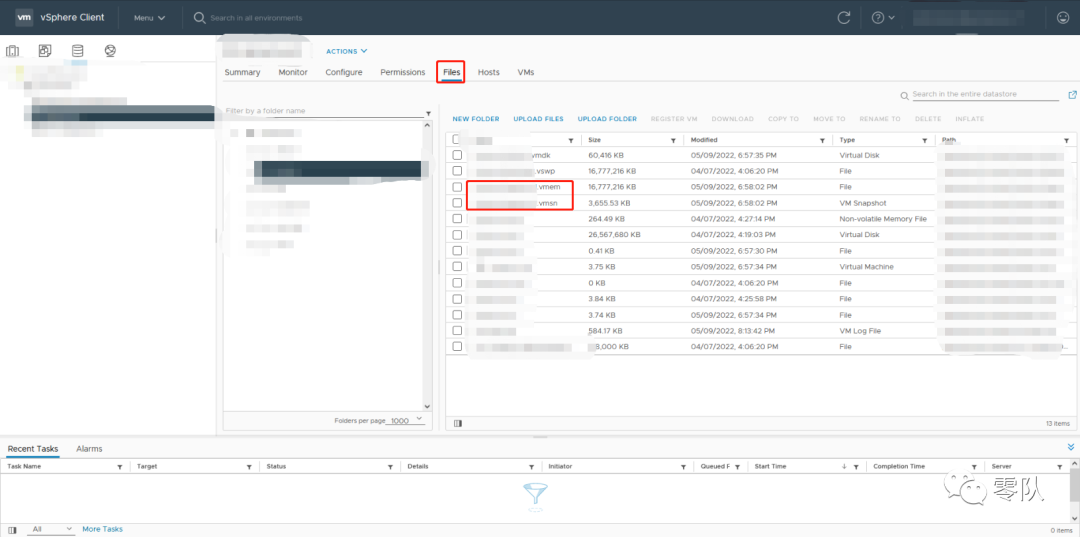Check the box for the .vmsn snapshot file
Viewport: 1080px width, 537px height.
457,203
